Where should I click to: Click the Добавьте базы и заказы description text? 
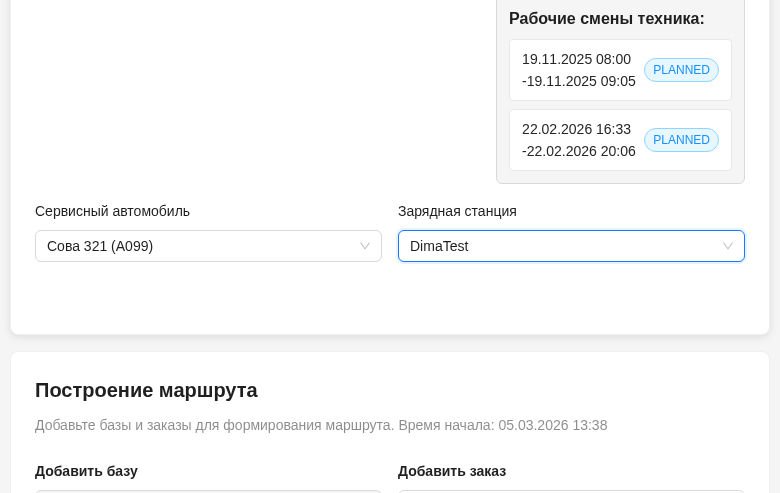pos(214,425)
